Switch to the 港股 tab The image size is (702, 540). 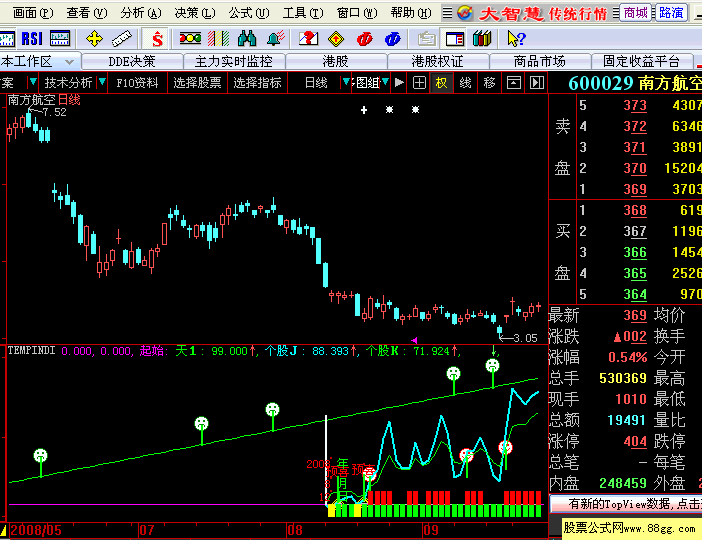[x=335, y=61]
